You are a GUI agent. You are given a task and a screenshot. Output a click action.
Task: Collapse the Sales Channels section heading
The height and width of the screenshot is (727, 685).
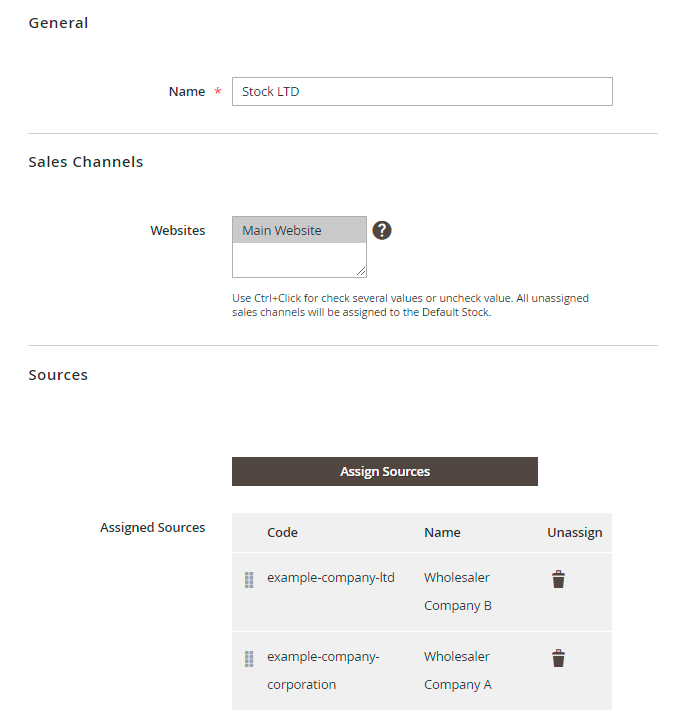(85, 162)
